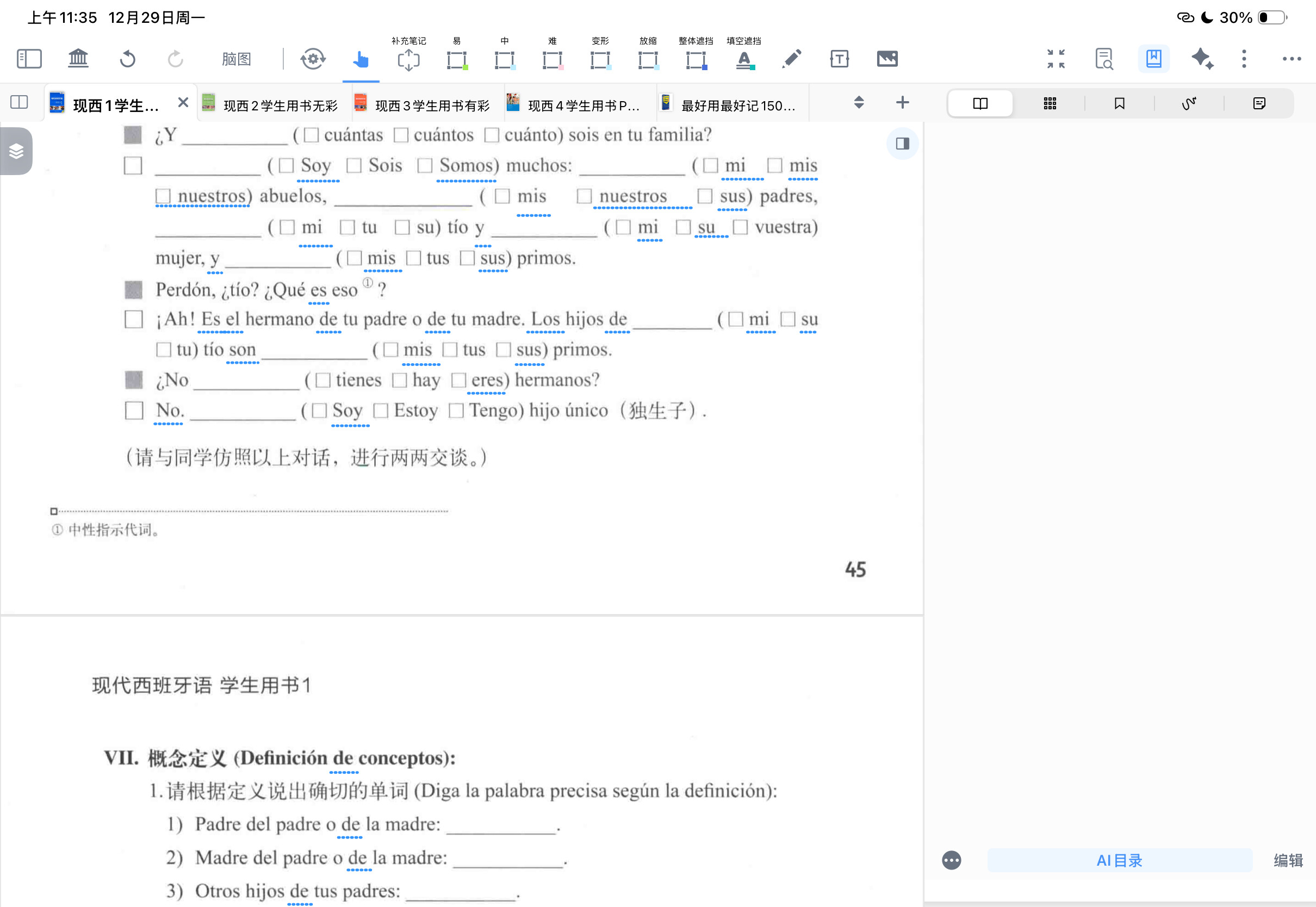This screenshot has width=1316, height=907.
Task: Open the document search icon
Action: point(1104,59)
